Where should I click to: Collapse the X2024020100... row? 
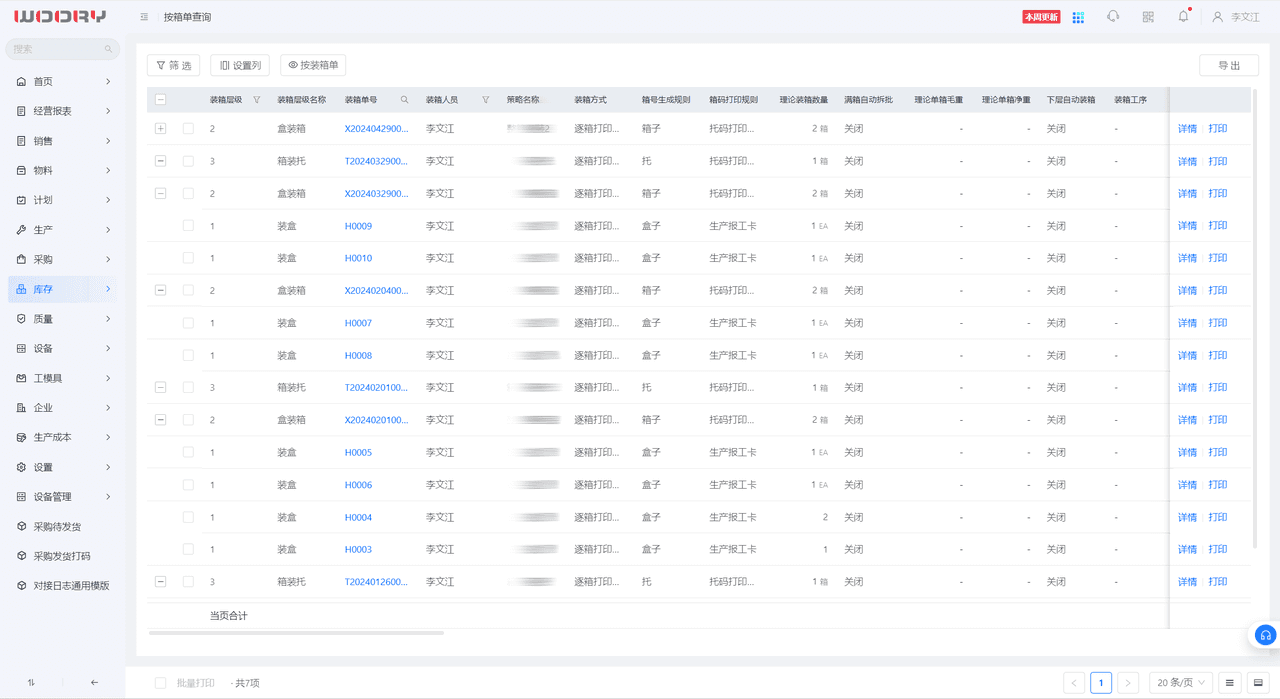click(160, 420)
